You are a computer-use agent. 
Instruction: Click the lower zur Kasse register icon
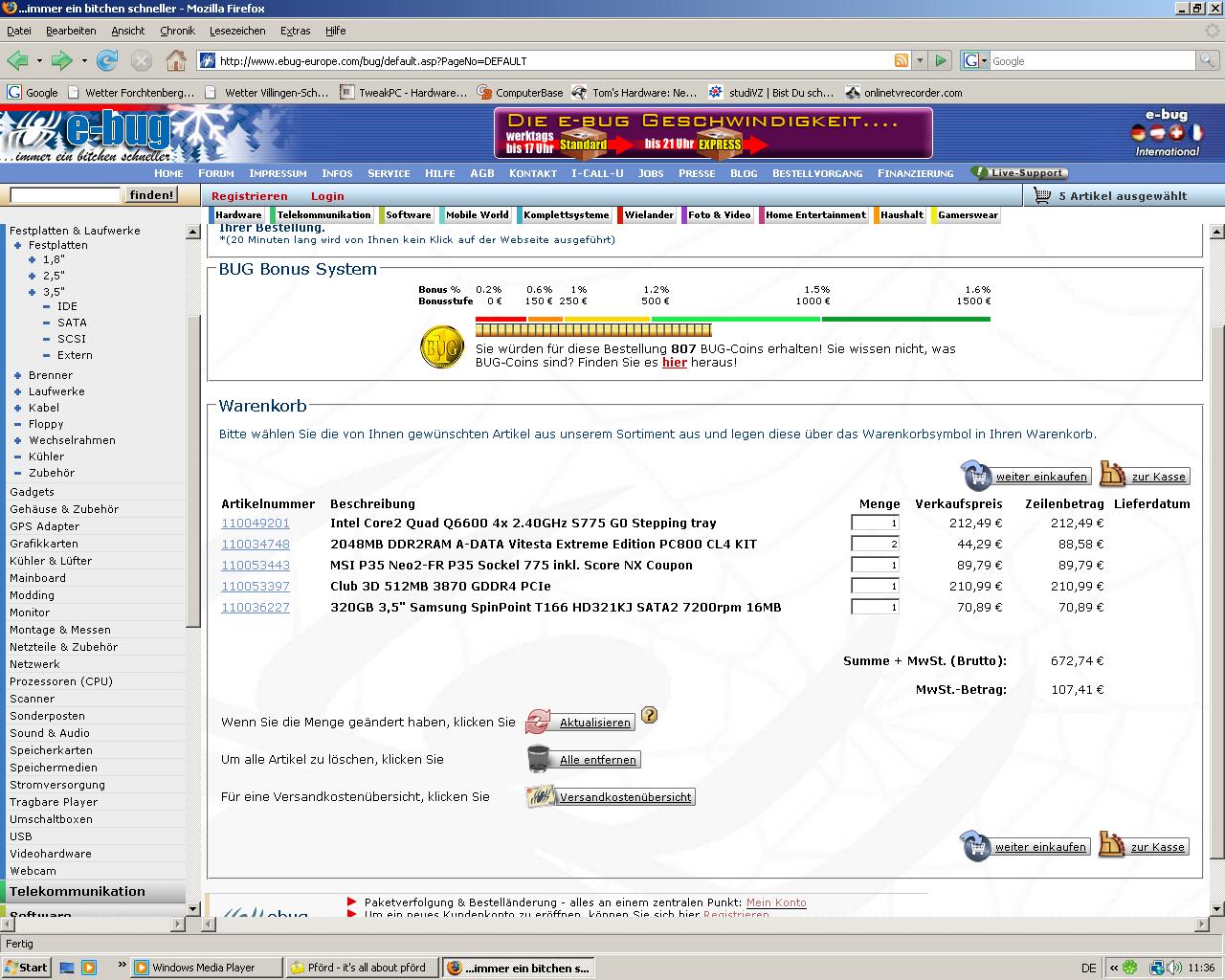pos(1112,844)
